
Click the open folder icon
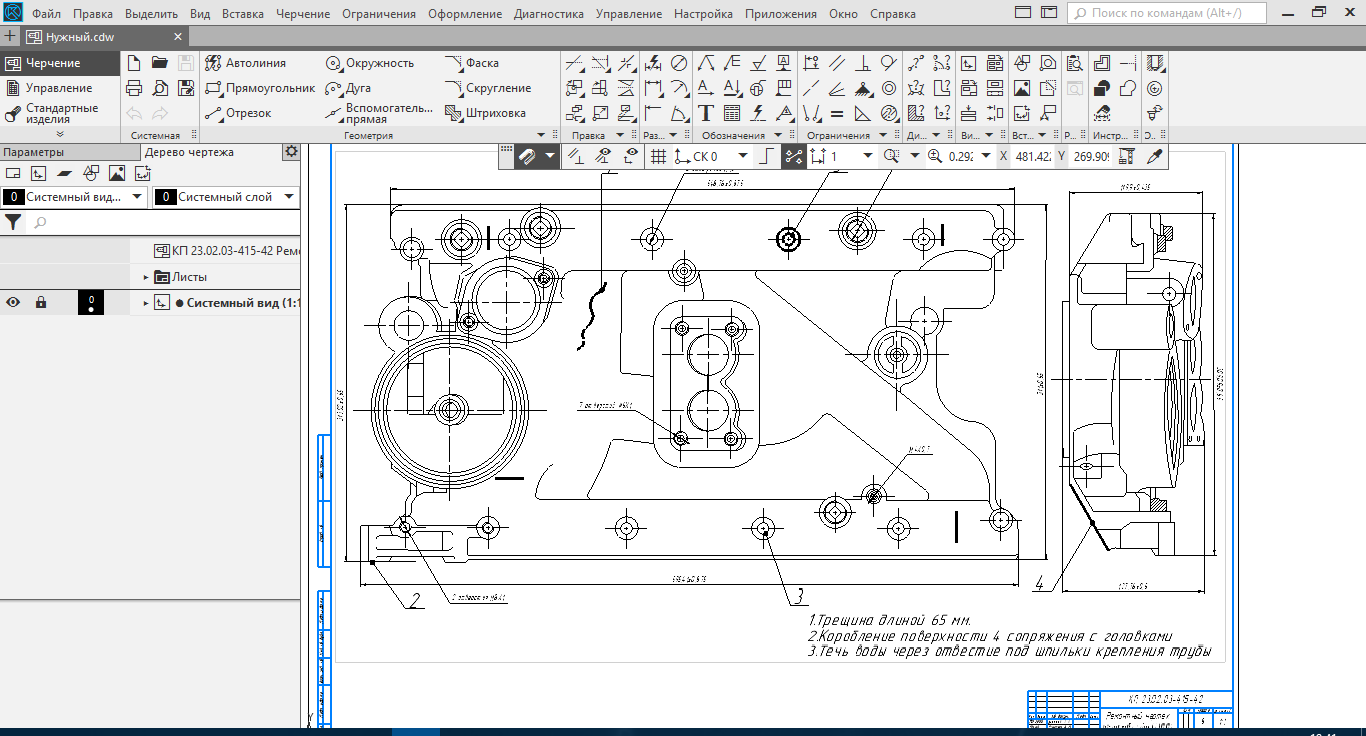point(160,62)
